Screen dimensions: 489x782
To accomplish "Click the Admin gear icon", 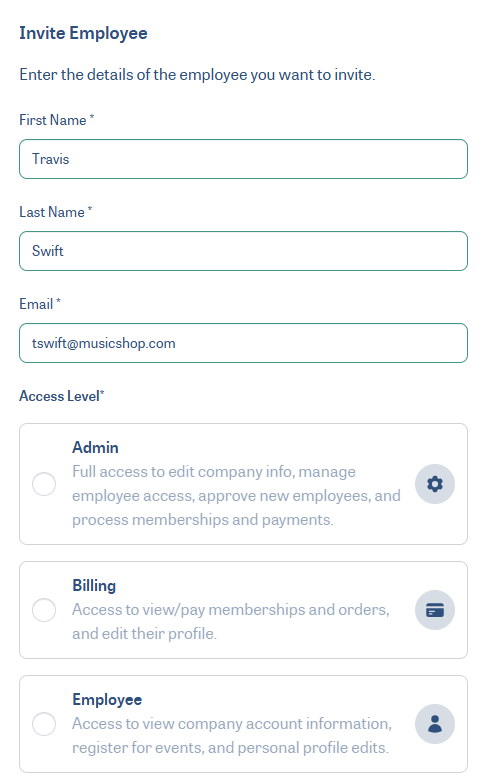I will pos(435,484).
